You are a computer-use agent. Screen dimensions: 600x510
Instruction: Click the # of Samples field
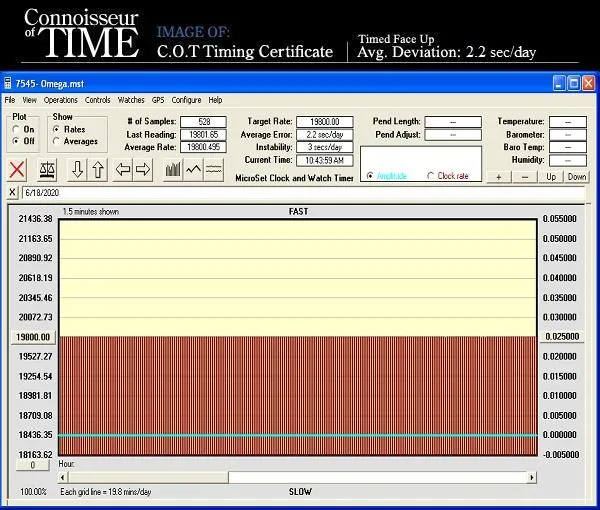pos(203,122)
